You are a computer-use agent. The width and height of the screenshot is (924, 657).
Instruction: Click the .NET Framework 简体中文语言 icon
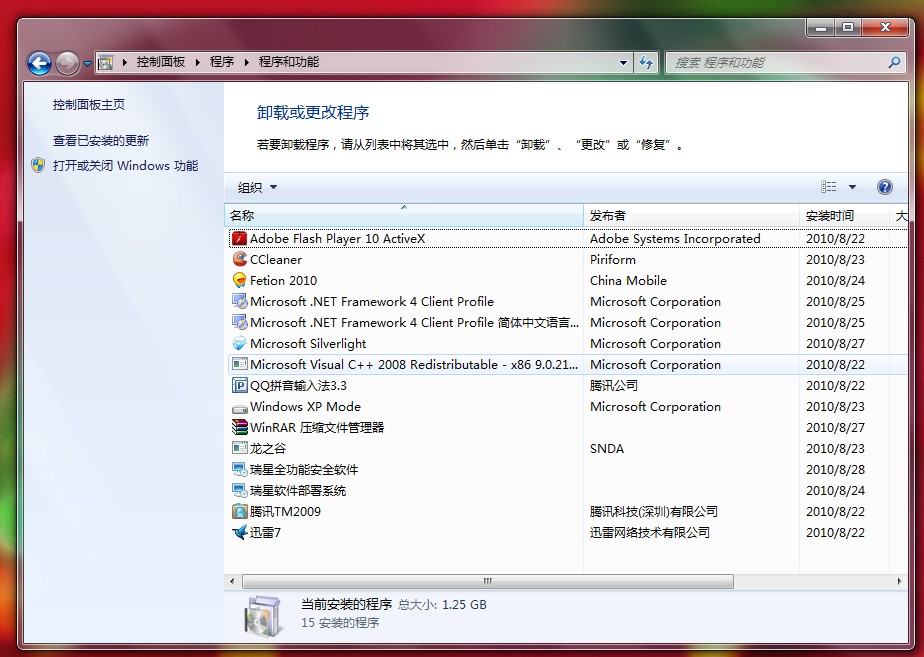click(x=239, y=322)
